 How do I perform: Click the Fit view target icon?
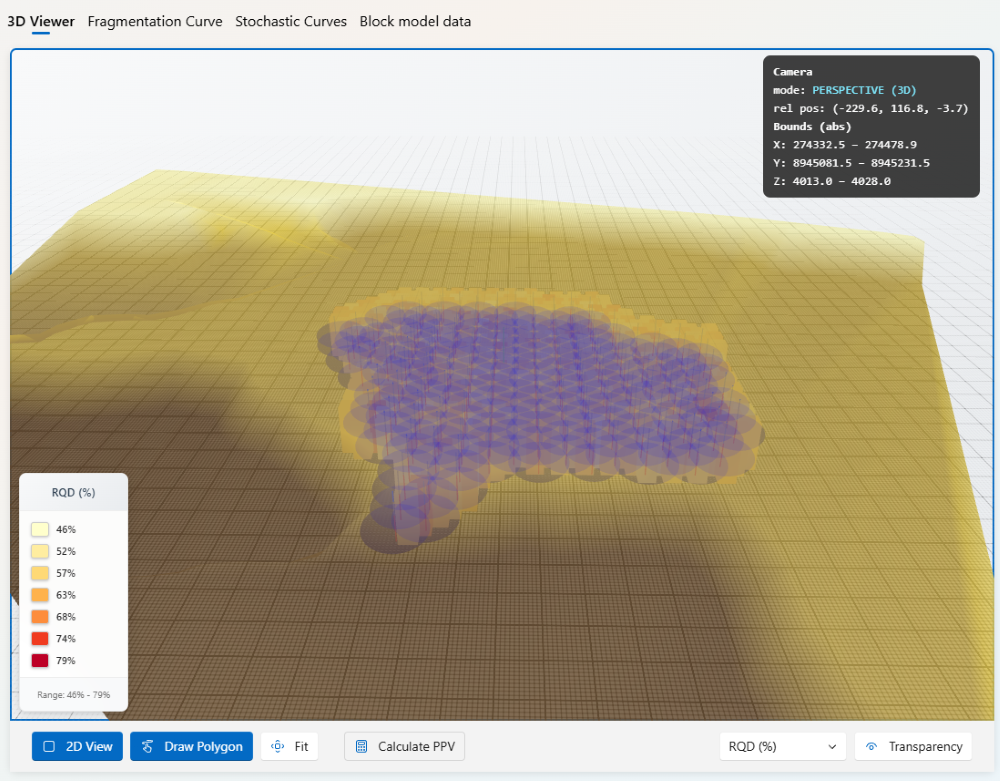click(x=279, y=746)
